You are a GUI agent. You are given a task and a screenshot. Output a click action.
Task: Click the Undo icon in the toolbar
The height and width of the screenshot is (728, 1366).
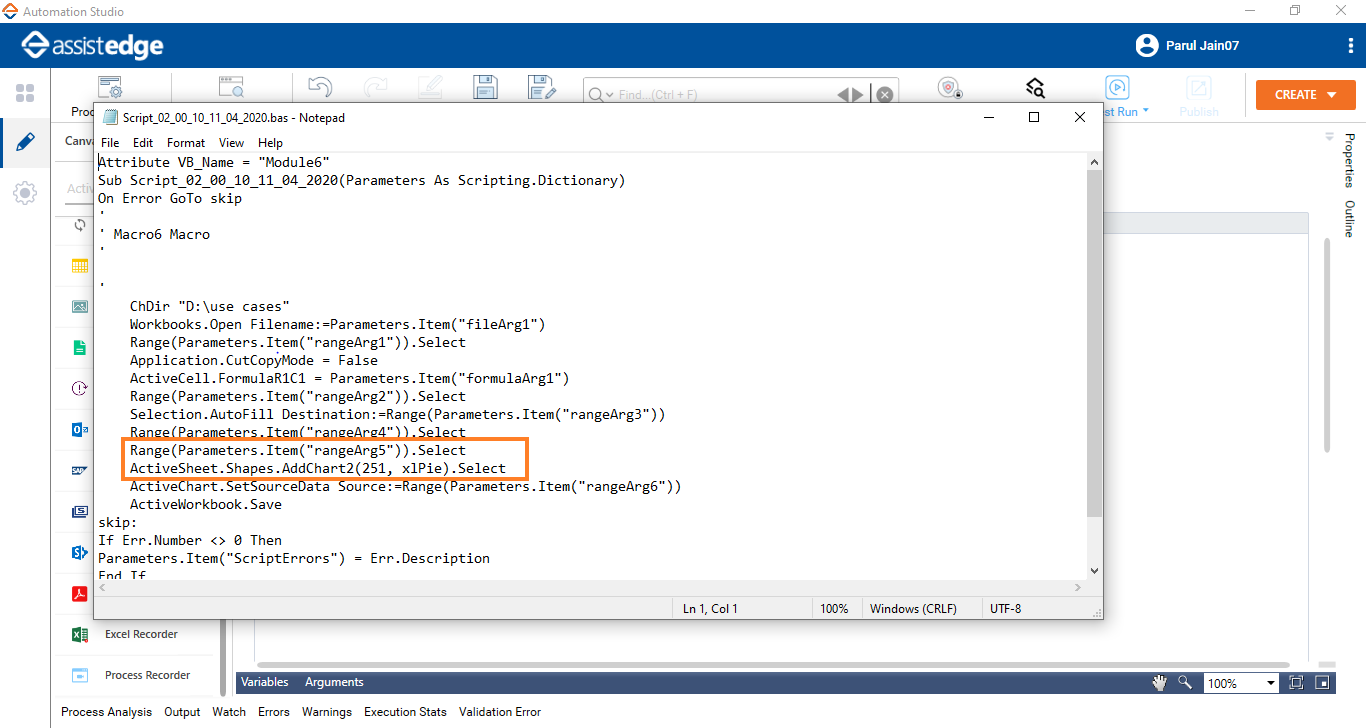coord(321,87)
